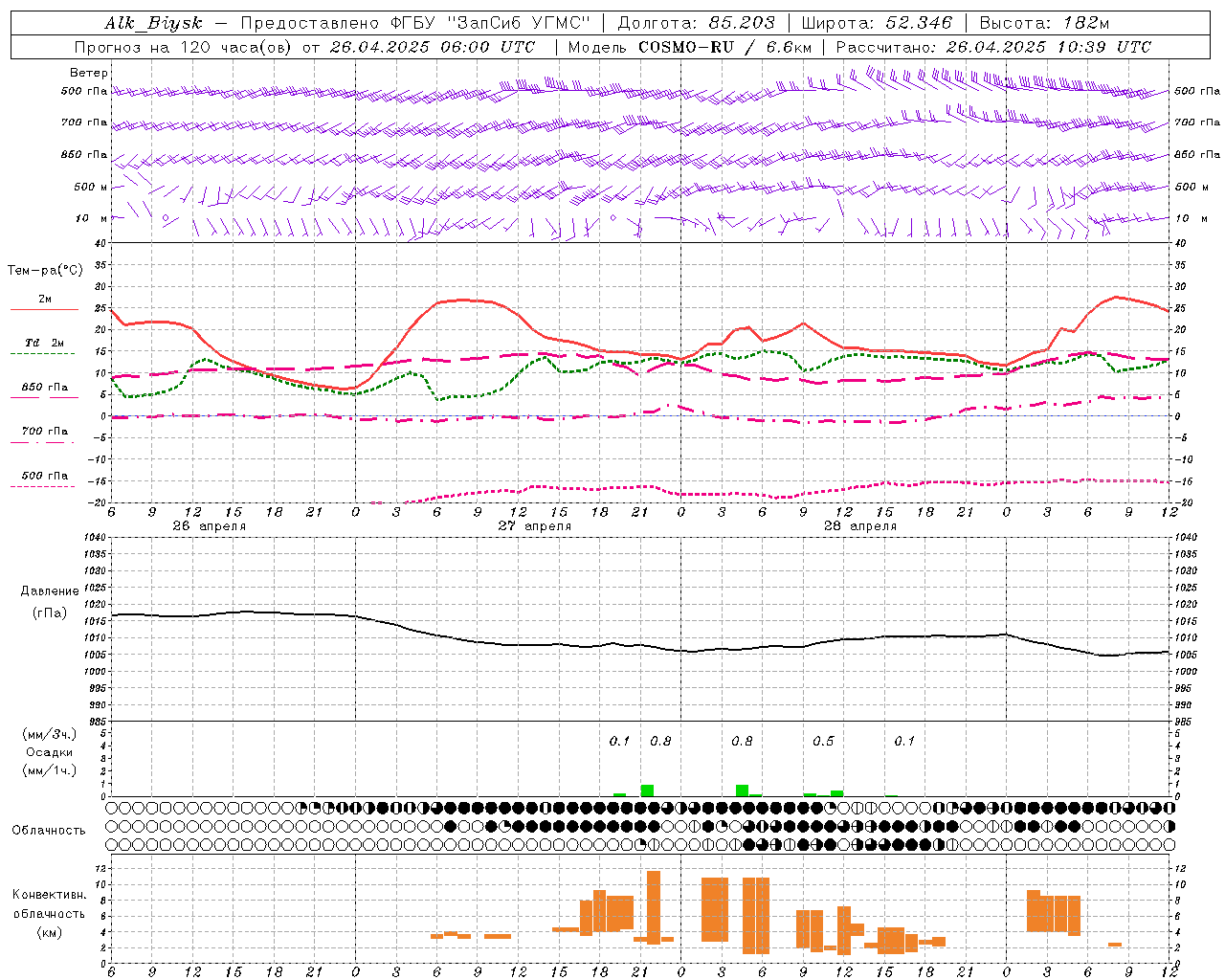The height and width of the screenshot is (980, 1225).
Task: Click the Долгота: 85.203 value
Action: pyautogui.click(x=696, y=24)
